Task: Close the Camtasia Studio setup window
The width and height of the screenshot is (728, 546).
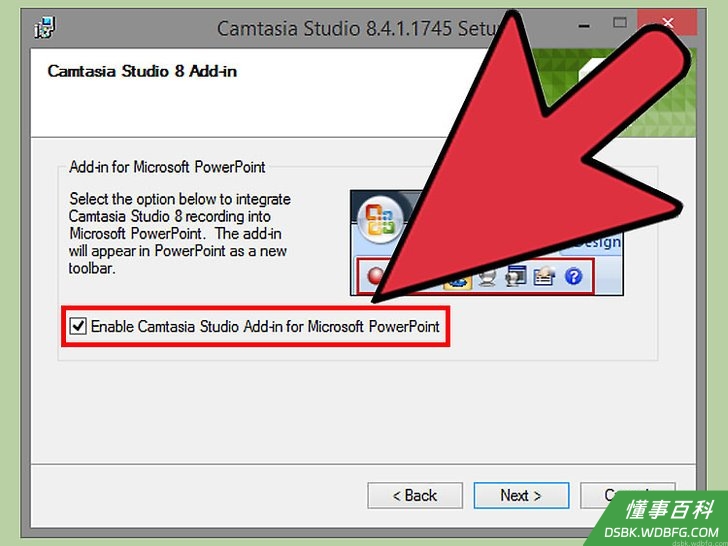Action: tap(668, 22)
